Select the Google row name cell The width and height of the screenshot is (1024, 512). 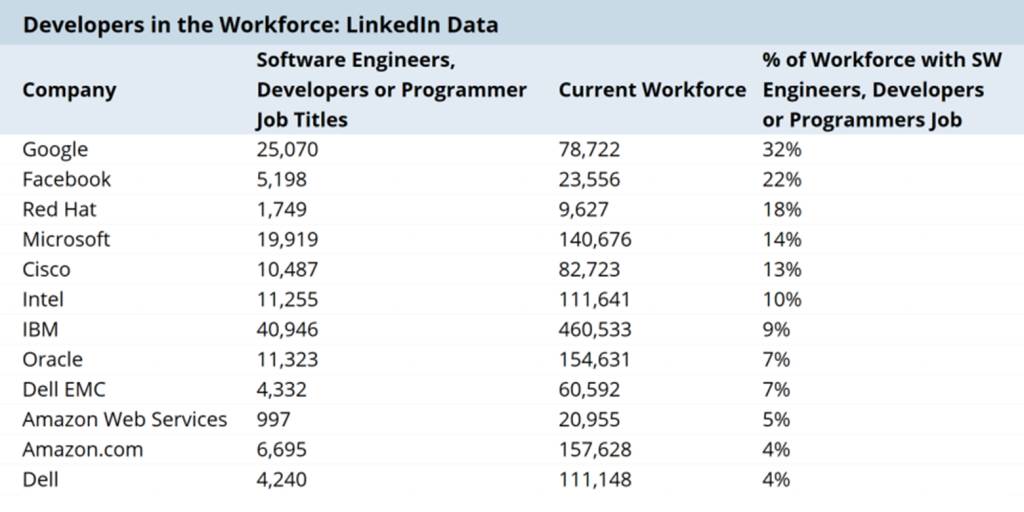[x=55, y=150]
